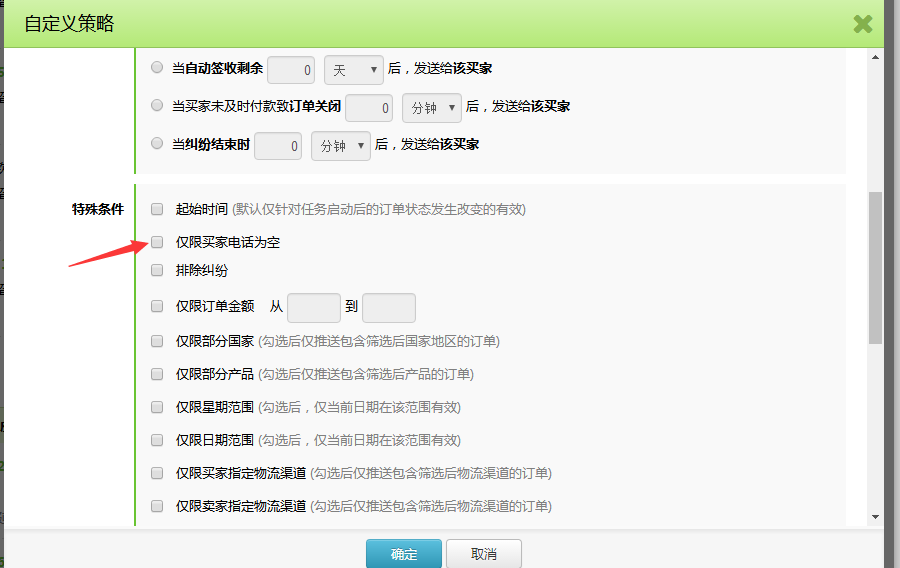Check the 仅限部分国家 option

(x=157, y=341)
